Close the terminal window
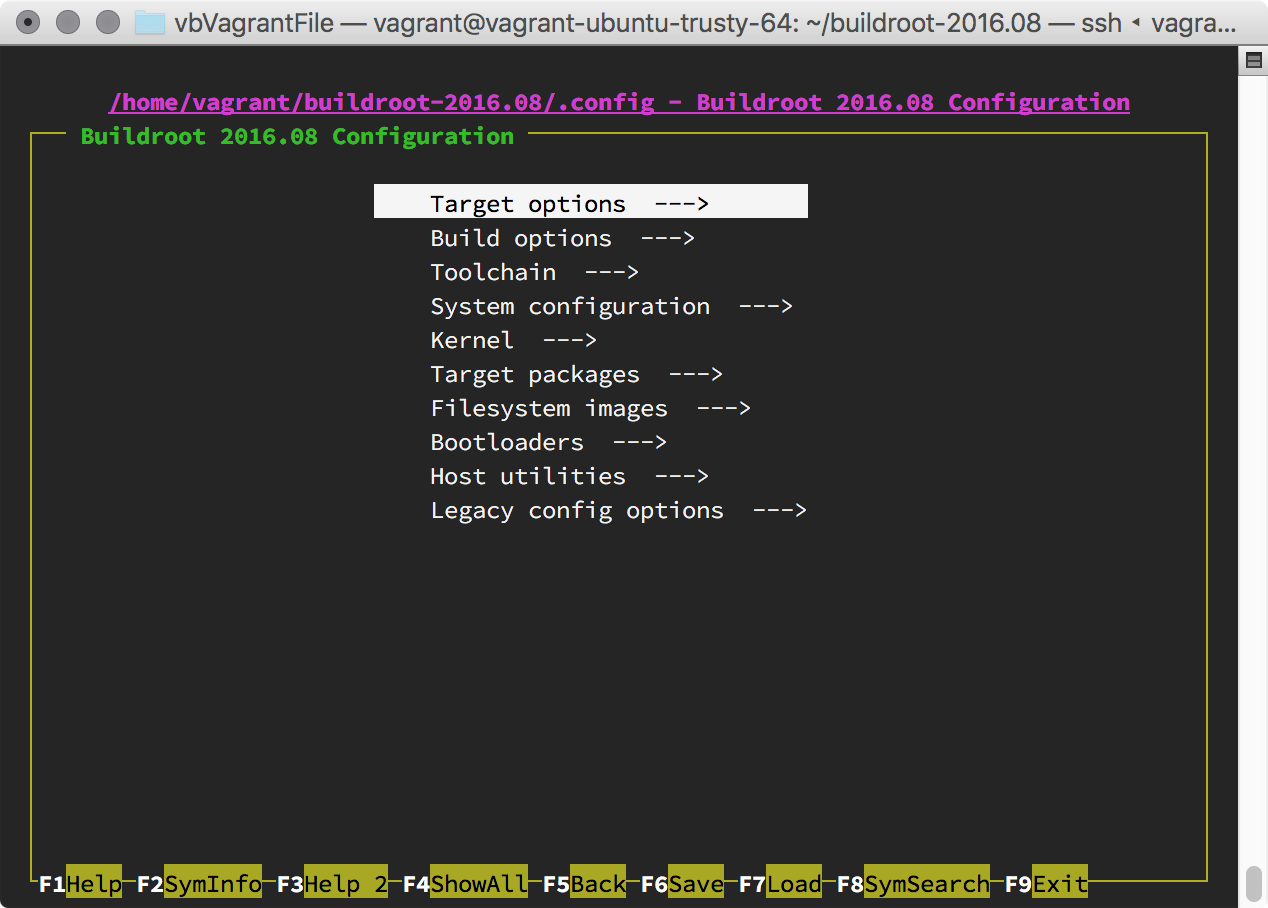The height and width of the screenshot is (908, 1268). click(29, 22)
